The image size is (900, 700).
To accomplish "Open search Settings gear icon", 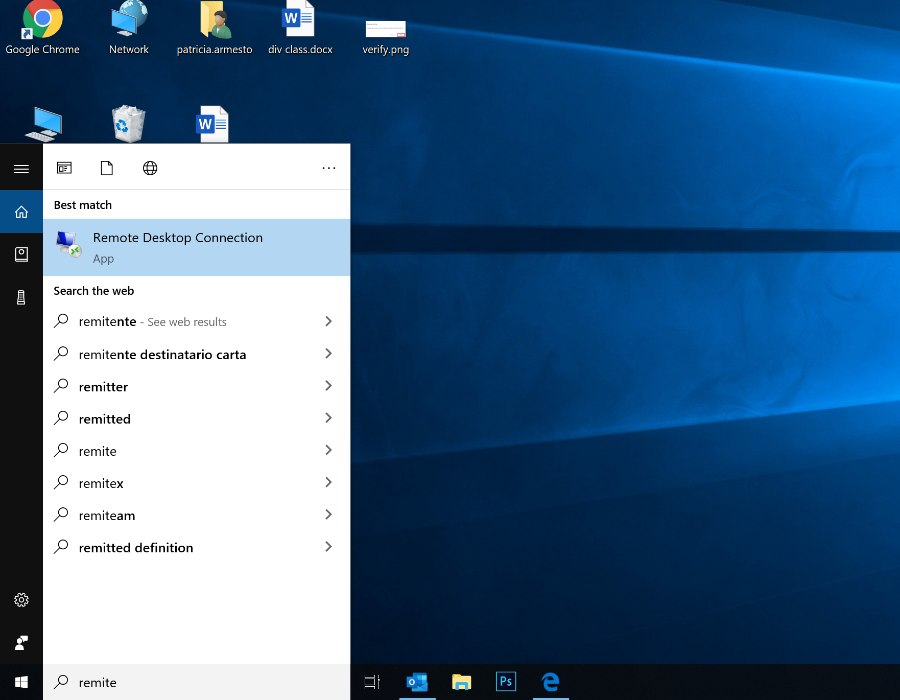I will (x=21, y=600).
